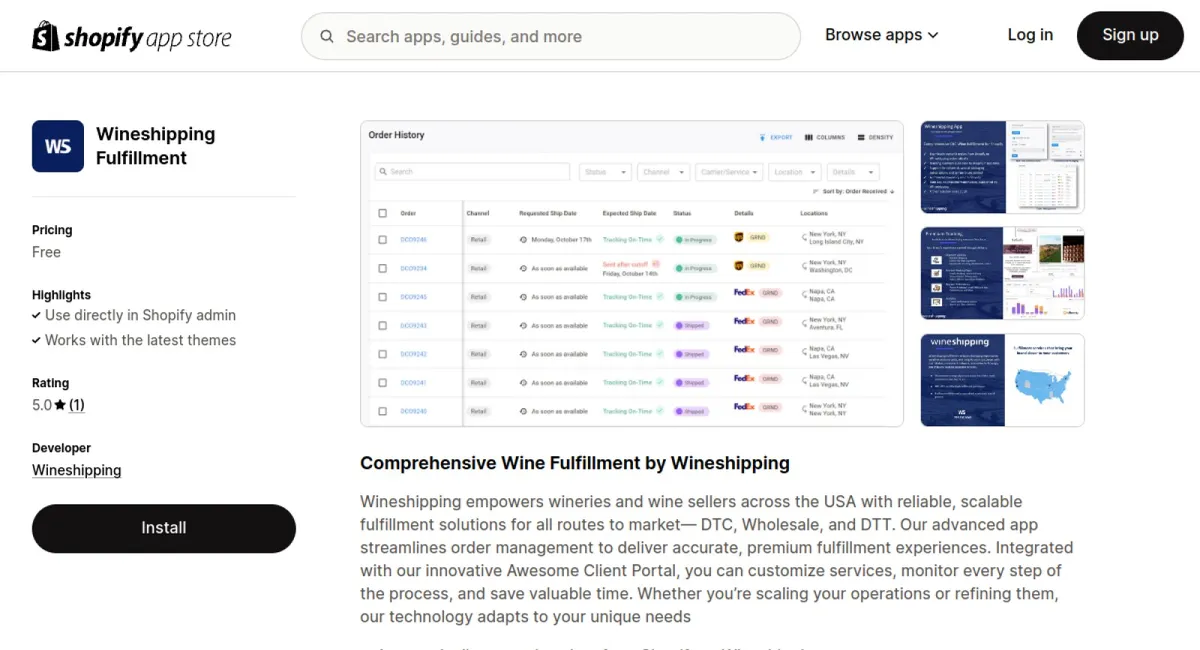
Task: Click the Pricing label
Action: coord(52,230)
